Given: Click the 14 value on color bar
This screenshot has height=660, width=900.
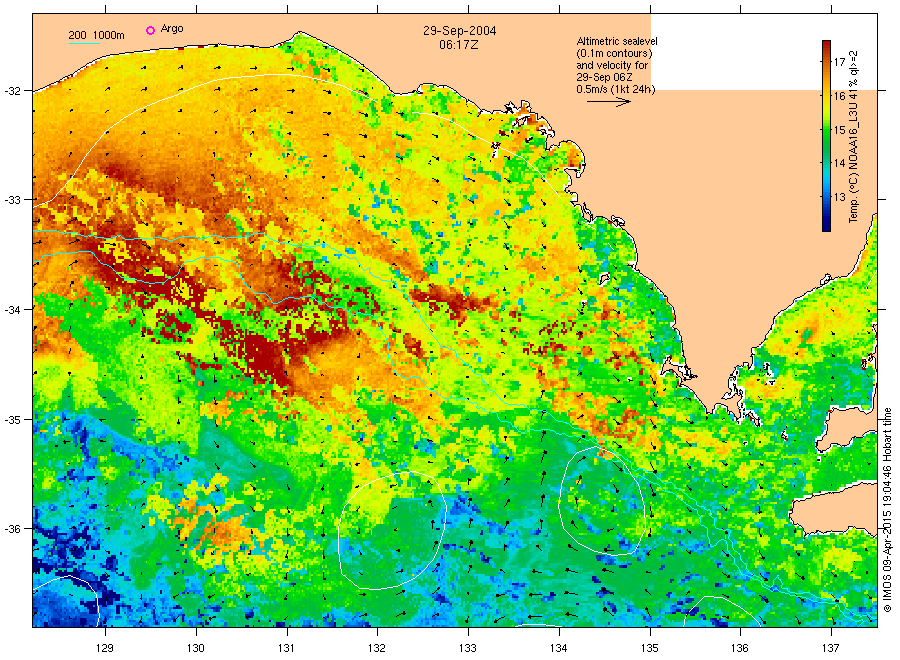Looking at the screenshot, I should click(839, 163).
